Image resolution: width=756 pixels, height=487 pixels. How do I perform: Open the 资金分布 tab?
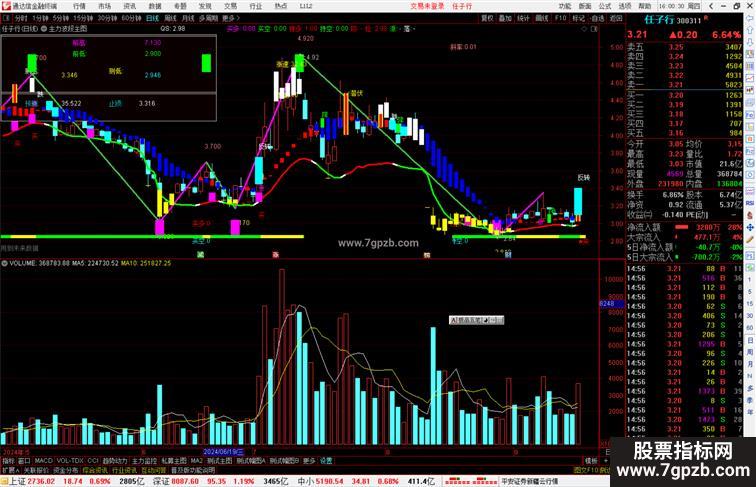[x=65, y=470]
